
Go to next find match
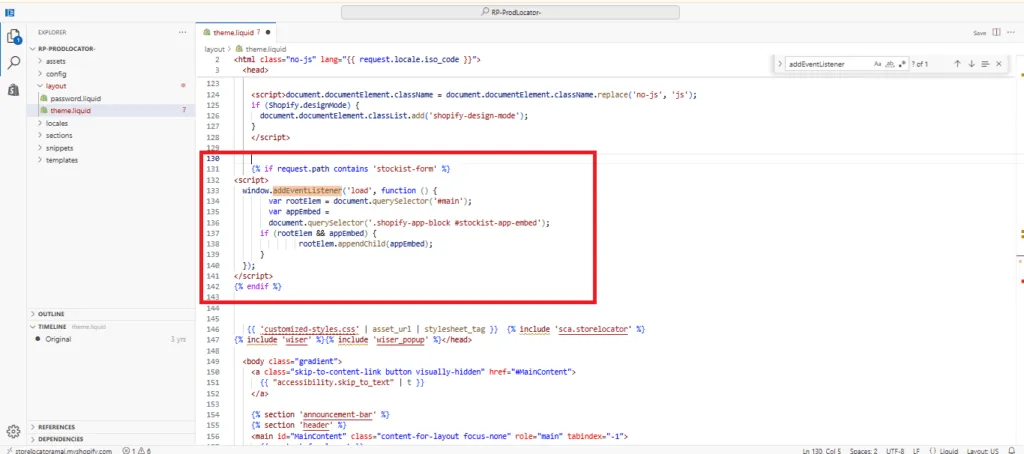[971, 64]
